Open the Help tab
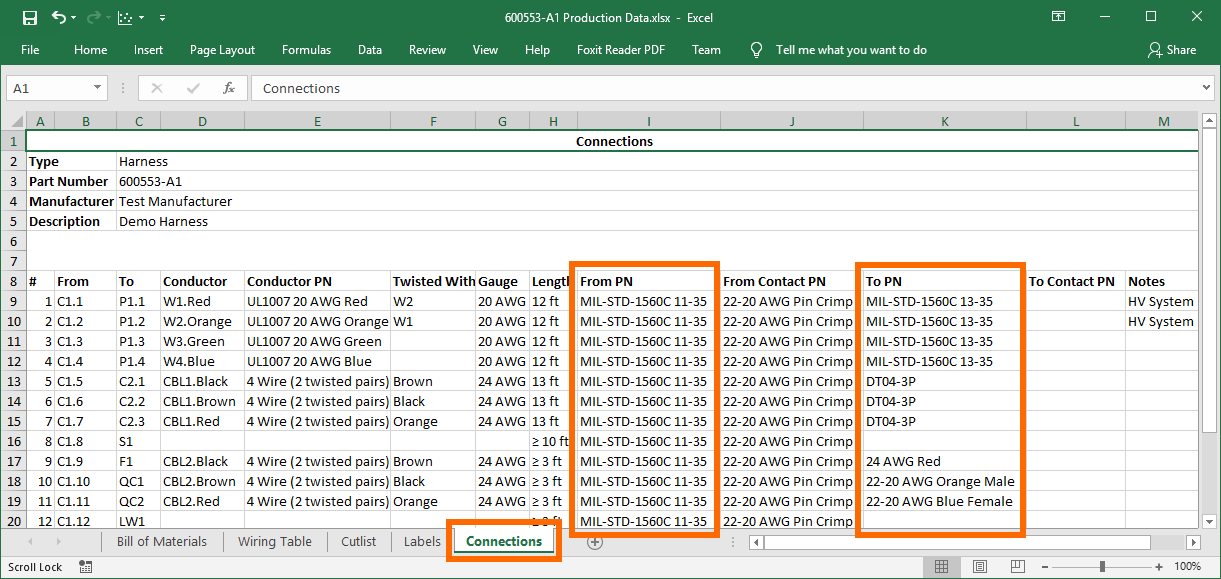The image size is (1221, 579). click(537, 50)
